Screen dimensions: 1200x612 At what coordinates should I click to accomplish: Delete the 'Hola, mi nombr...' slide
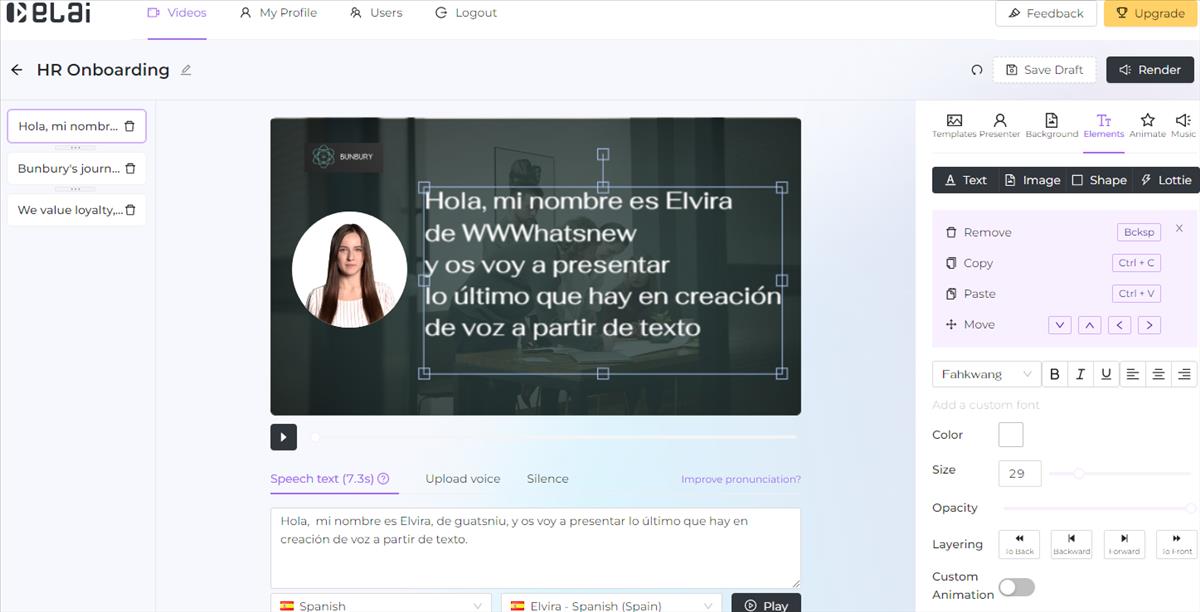tap(129, 127)
